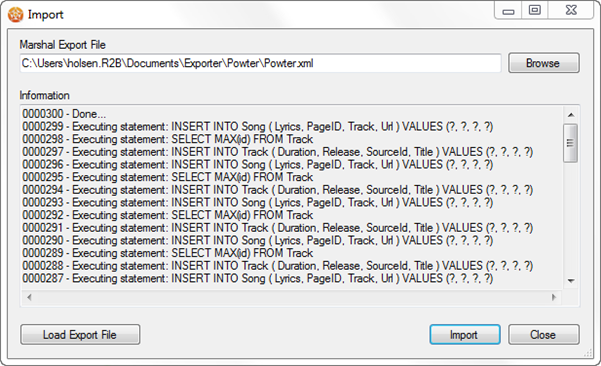Click the Marshal Export File label

tap(62, 45)
